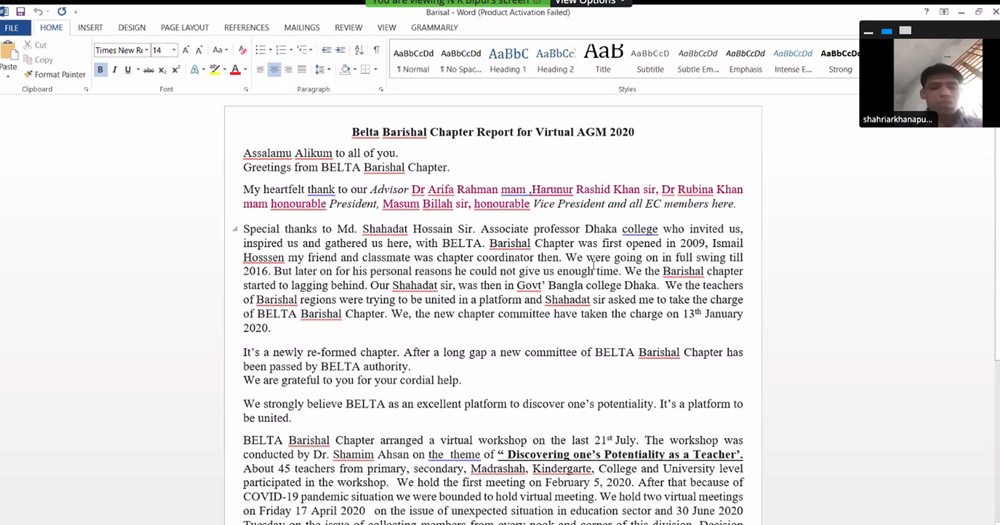Undo the last action in the quick-access toolbar
This screenshot has height=525, width=1000.
[x=38, y=11]
